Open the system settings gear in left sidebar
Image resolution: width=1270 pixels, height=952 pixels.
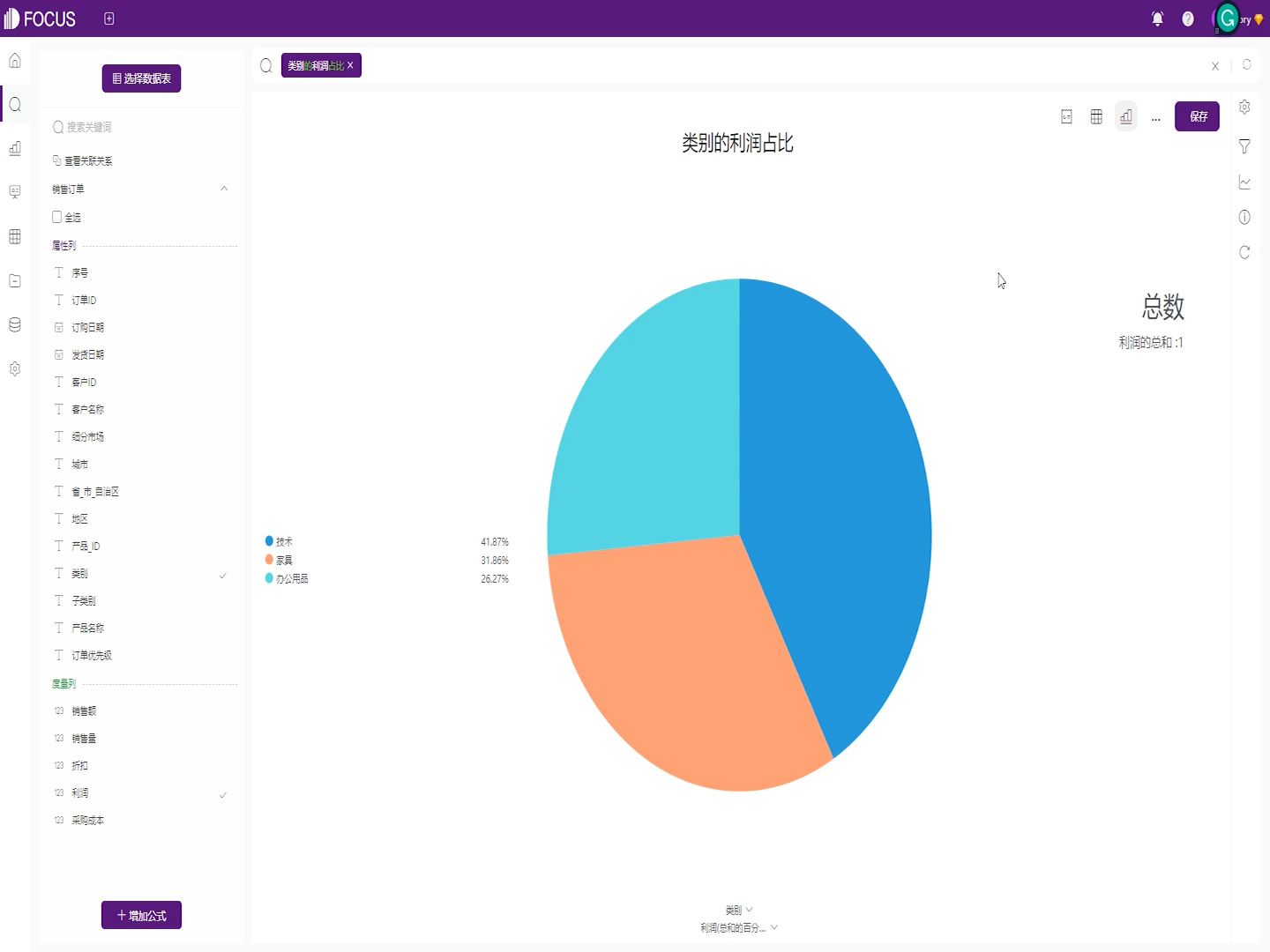point(15,368)
